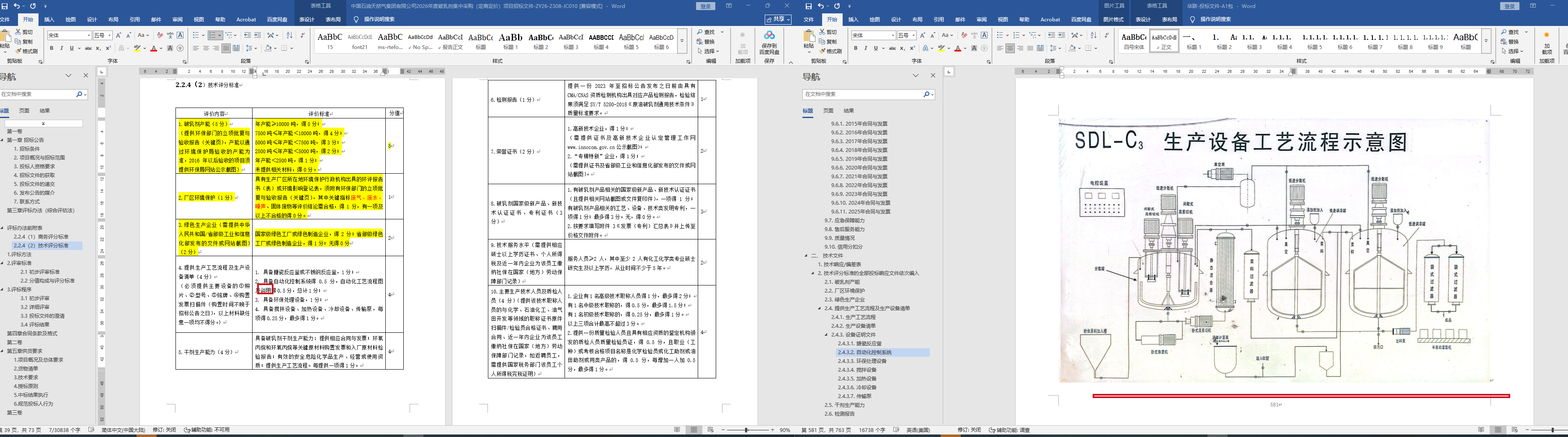
Task: Click yellow highlight color in right window
Action: tap(941, 48)
